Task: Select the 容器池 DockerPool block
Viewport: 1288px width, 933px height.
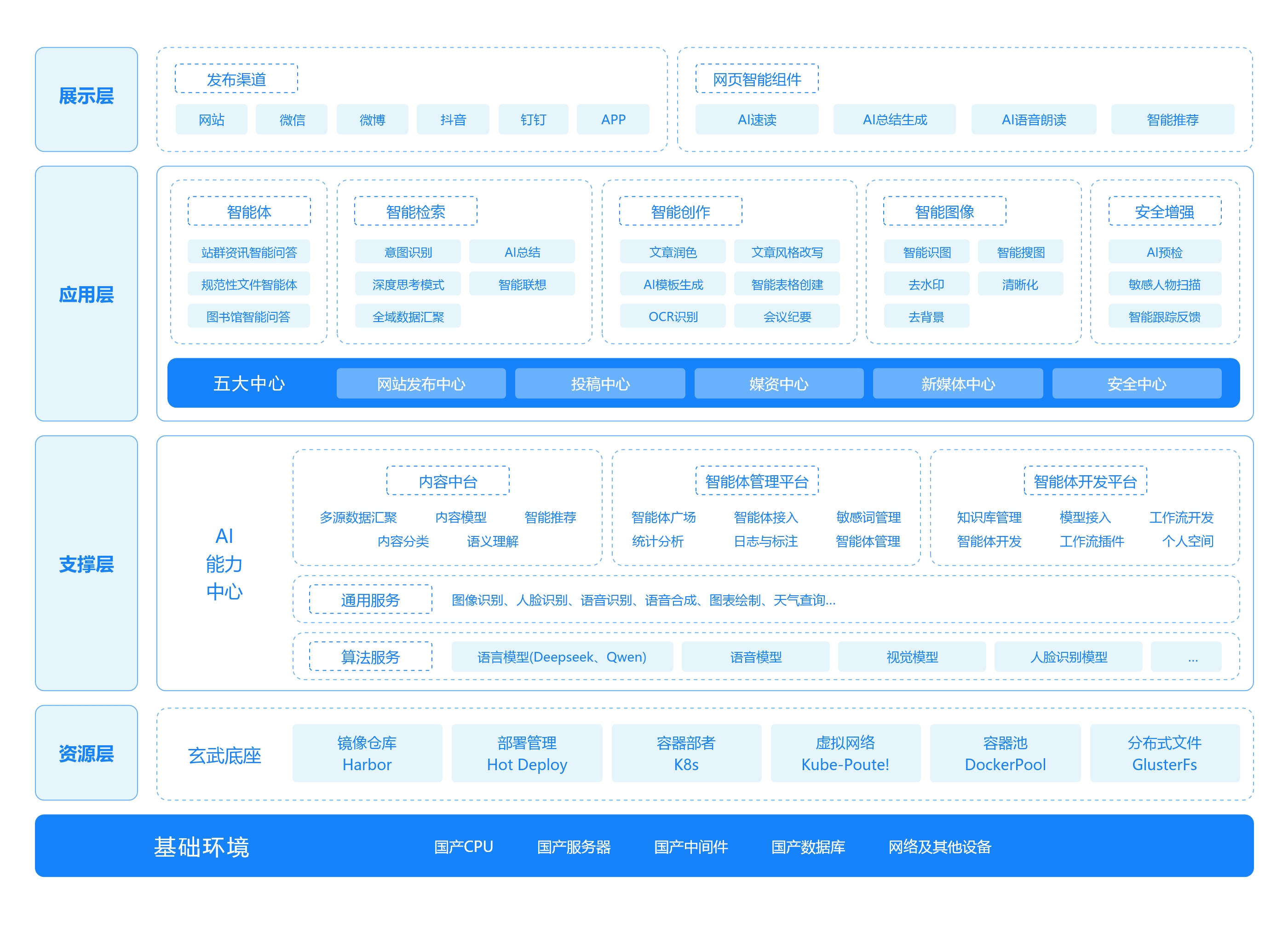Action: 1005,753
